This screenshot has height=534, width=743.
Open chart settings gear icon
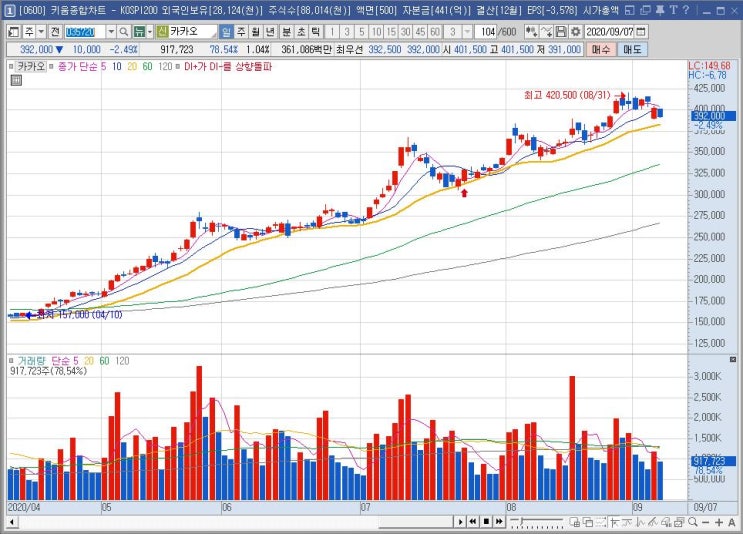point(575,32)
